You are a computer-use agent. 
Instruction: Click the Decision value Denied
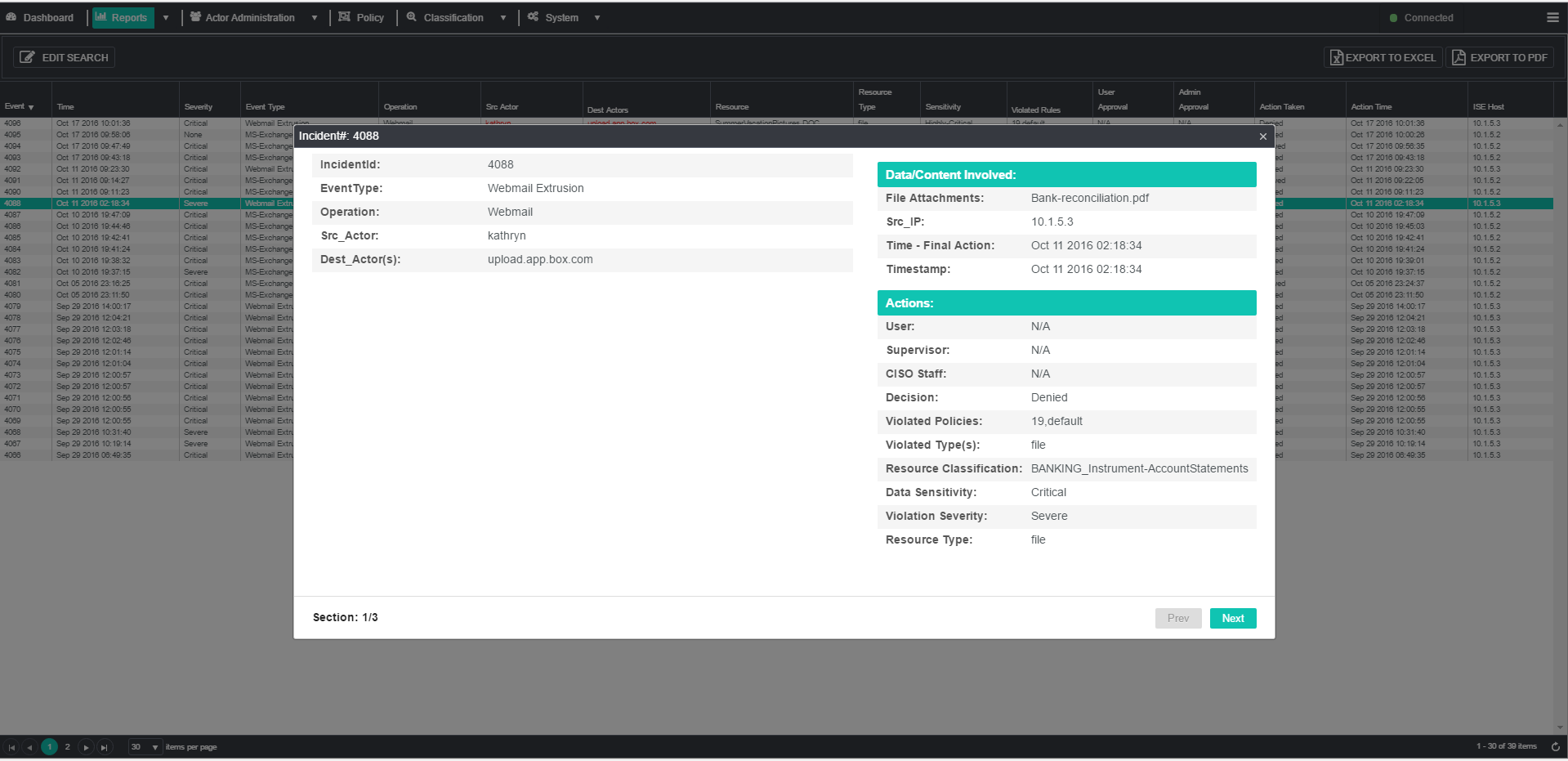click(x=1049, y=397)
